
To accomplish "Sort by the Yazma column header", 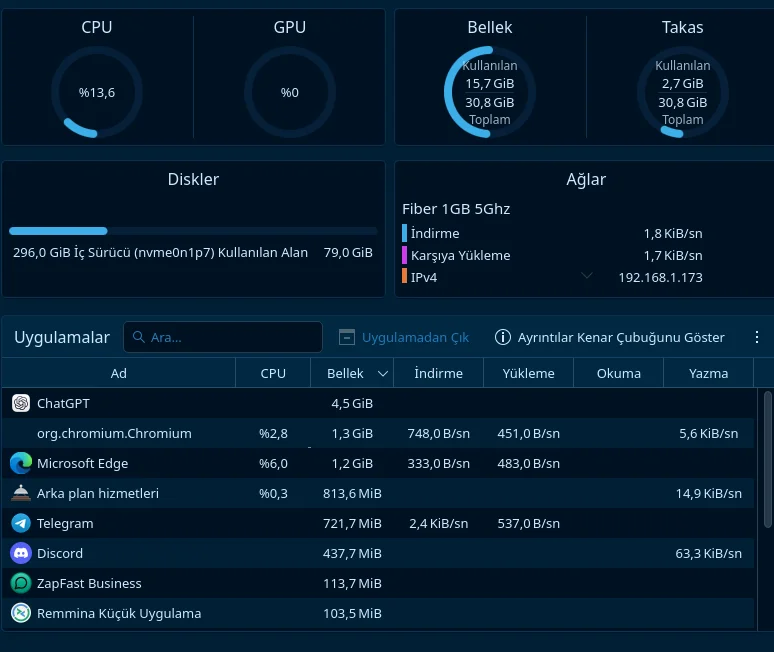I will [708, 373].
